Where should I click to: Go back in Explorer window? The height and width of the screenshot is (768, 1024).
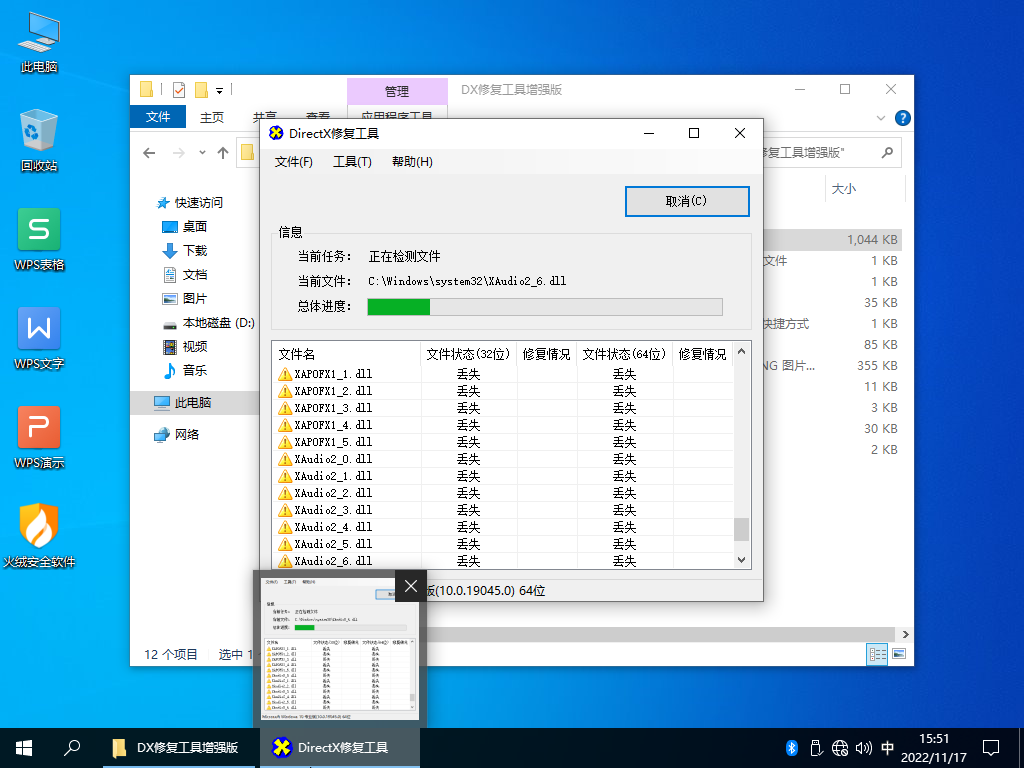click(x=150, y=153)
